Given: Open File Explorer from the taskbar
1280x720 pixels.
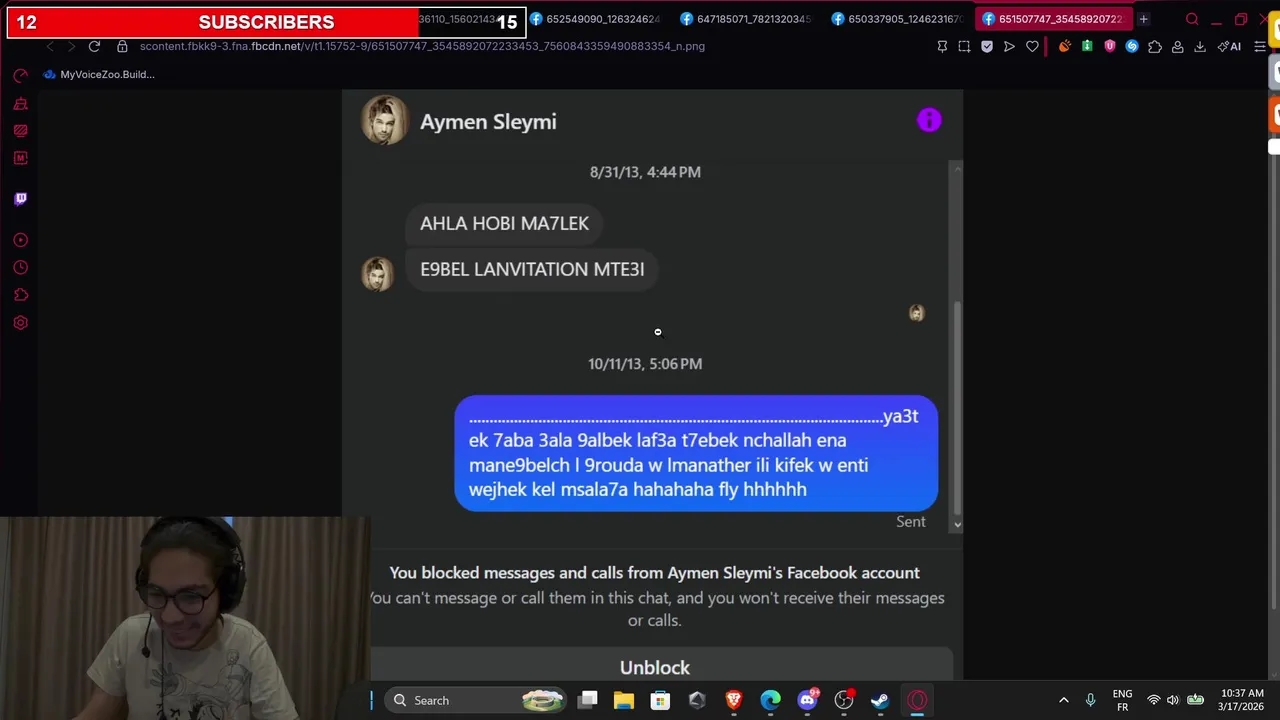Looking at the screenshot, I should click(x=624, y=700).
